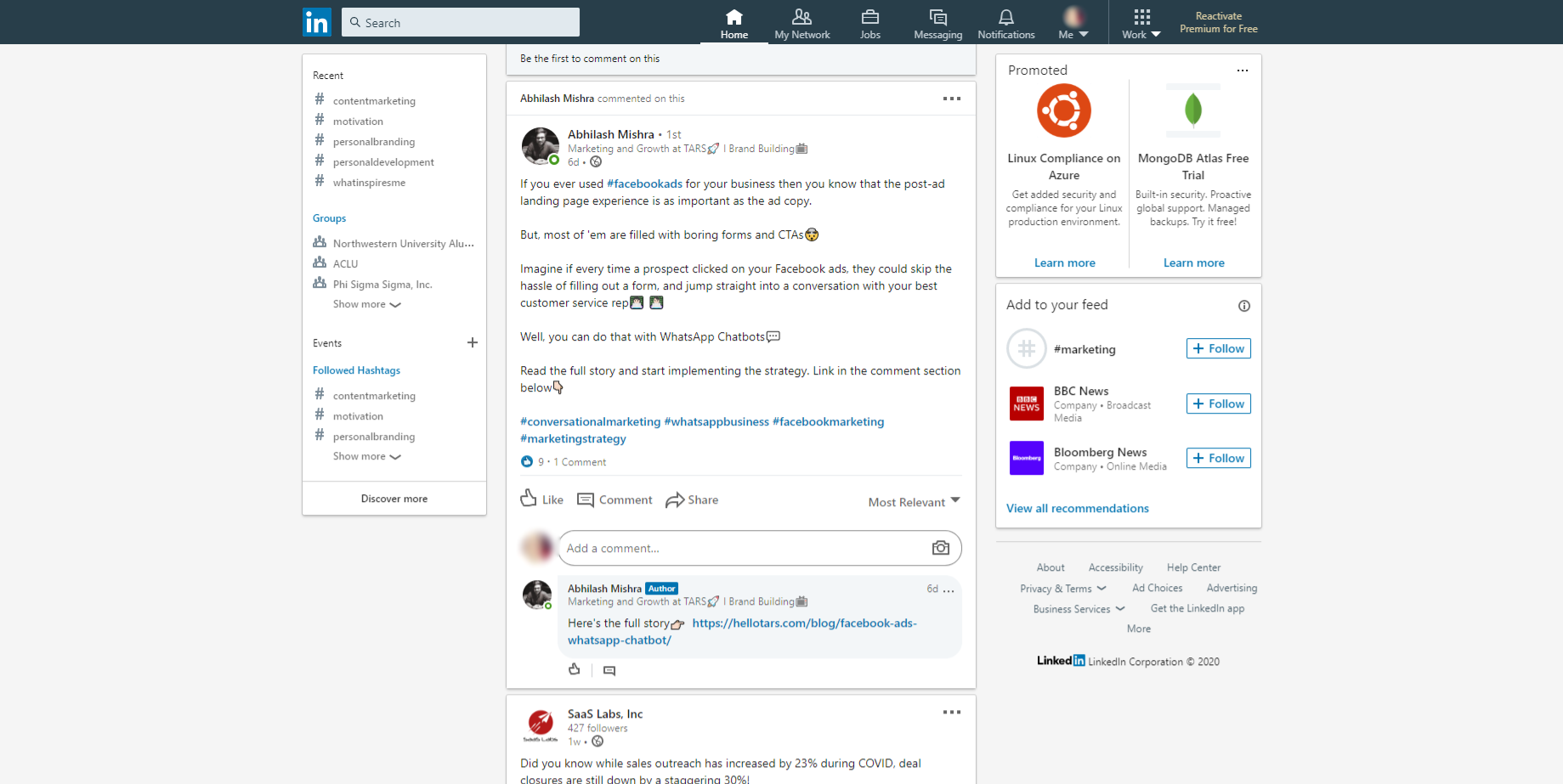Image resolution: width=1563 pixels, height=784 pixels.
Task: Click Reactivate Premium for Free
Action: 1219,22
